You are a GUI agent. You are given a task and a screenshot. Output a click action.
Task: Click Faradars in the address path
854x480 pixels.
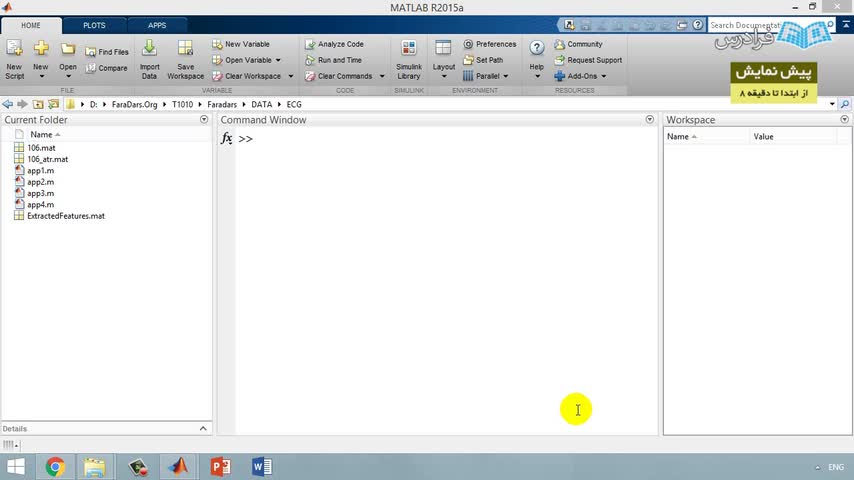click(222, 105)
